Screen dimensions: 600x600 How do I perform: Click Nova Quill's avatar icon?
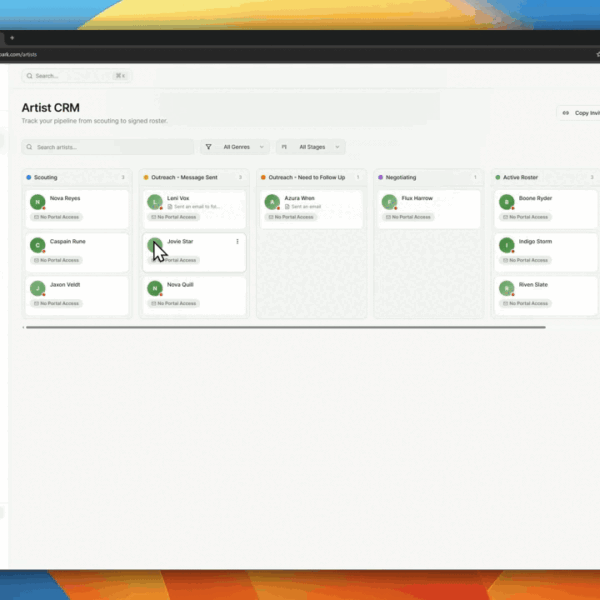click(154, 288)
